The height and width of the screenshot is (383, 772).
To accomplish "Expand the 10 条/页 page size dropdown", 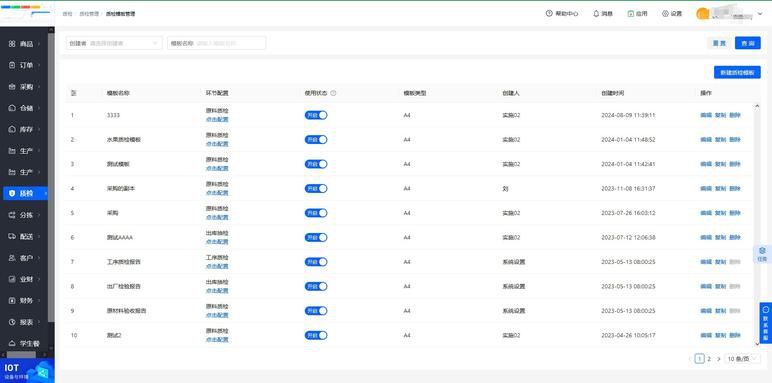I will [742, 359].
